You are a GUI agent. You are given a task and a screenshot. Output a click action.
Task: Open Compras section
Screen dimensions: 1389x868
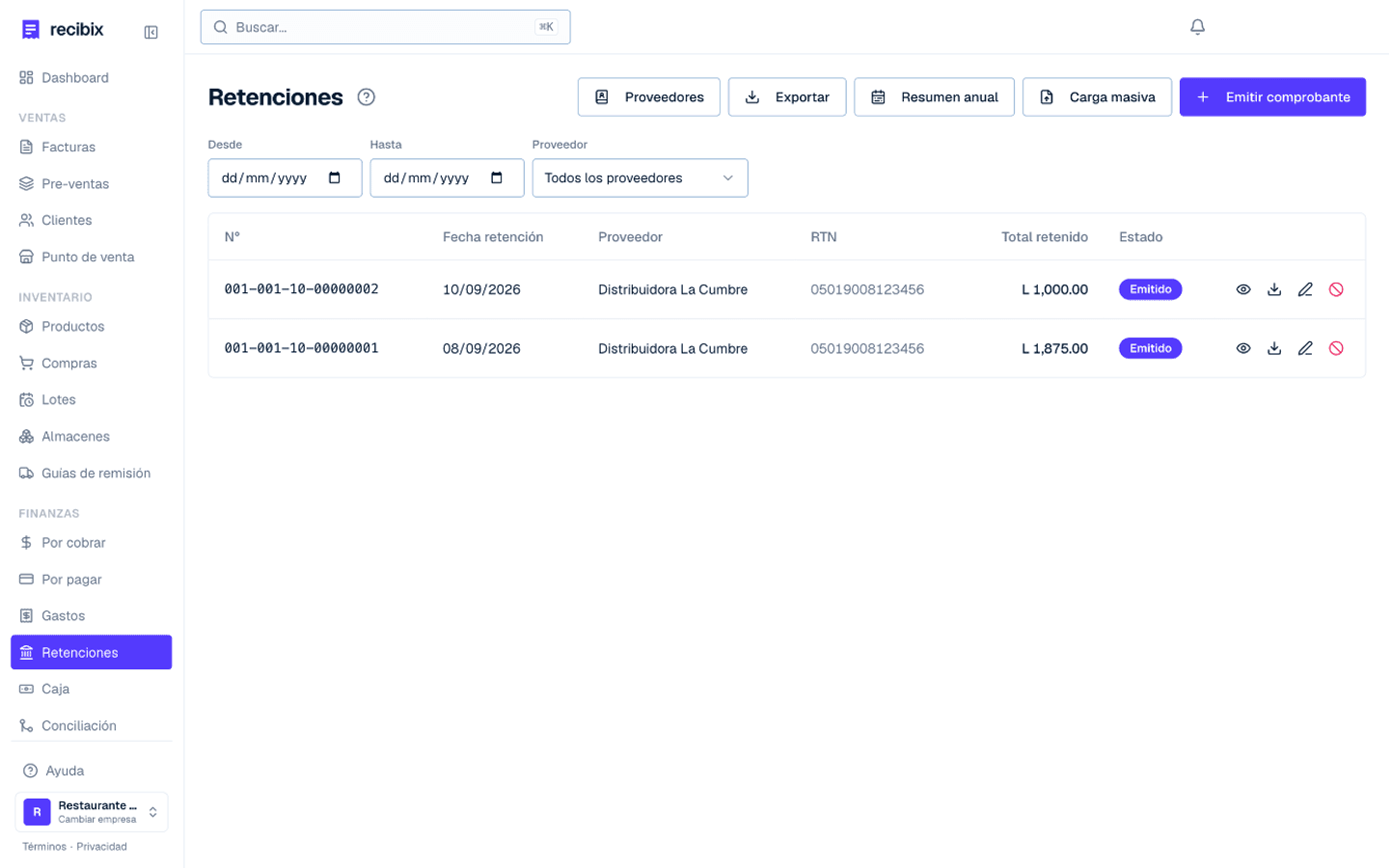[92, 364]
